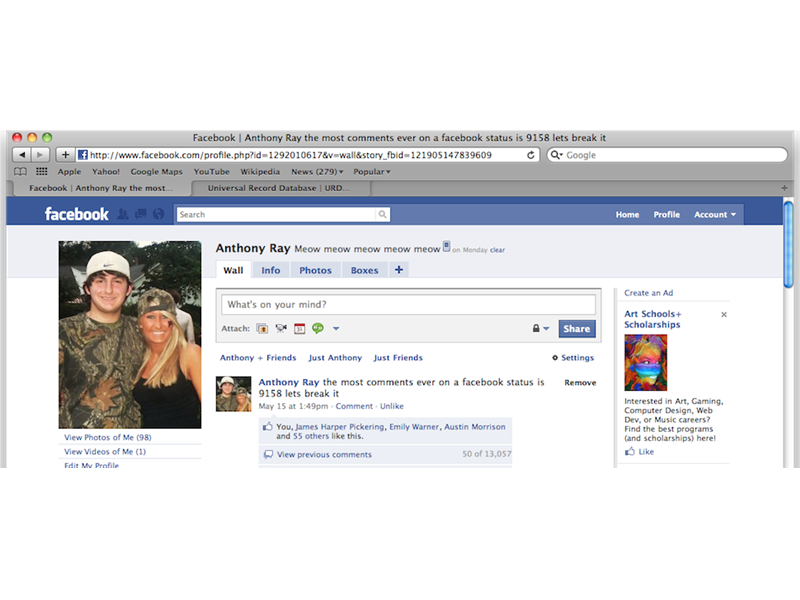
Task: Open notifications in the top bar
Action: pos(158,214)
